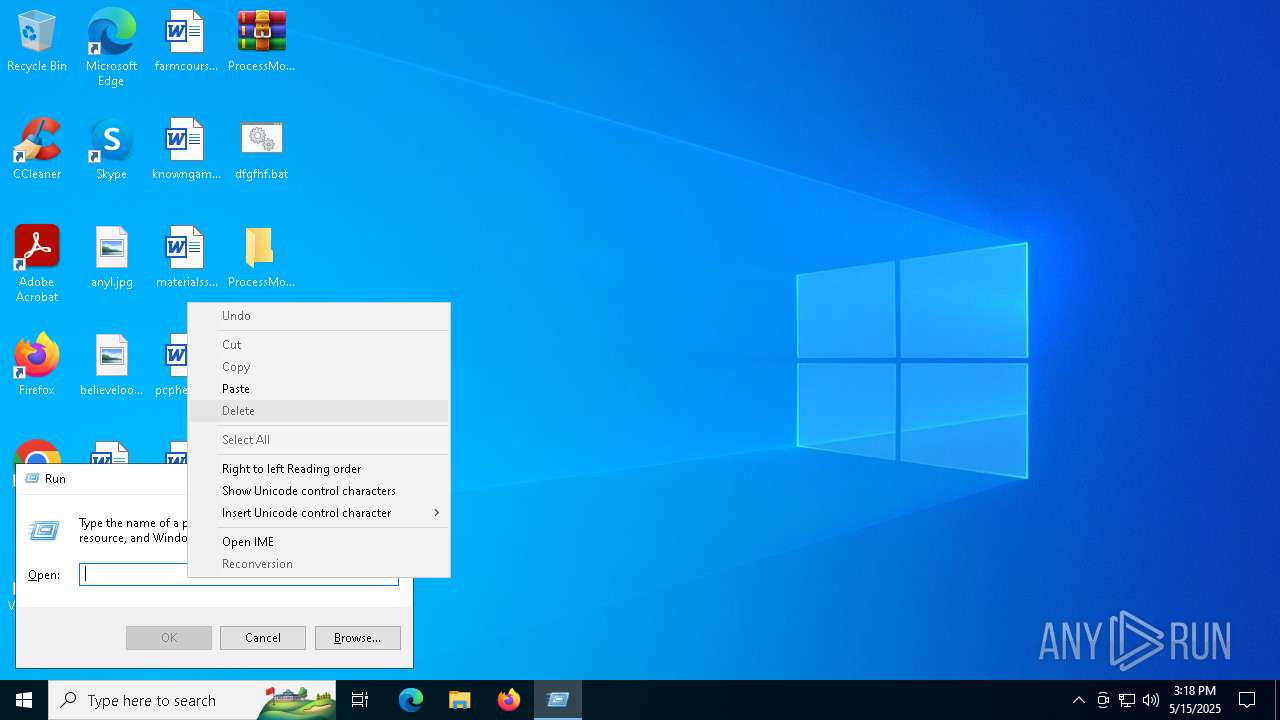Click the OK button in Run dialog

tap(169, 638)
